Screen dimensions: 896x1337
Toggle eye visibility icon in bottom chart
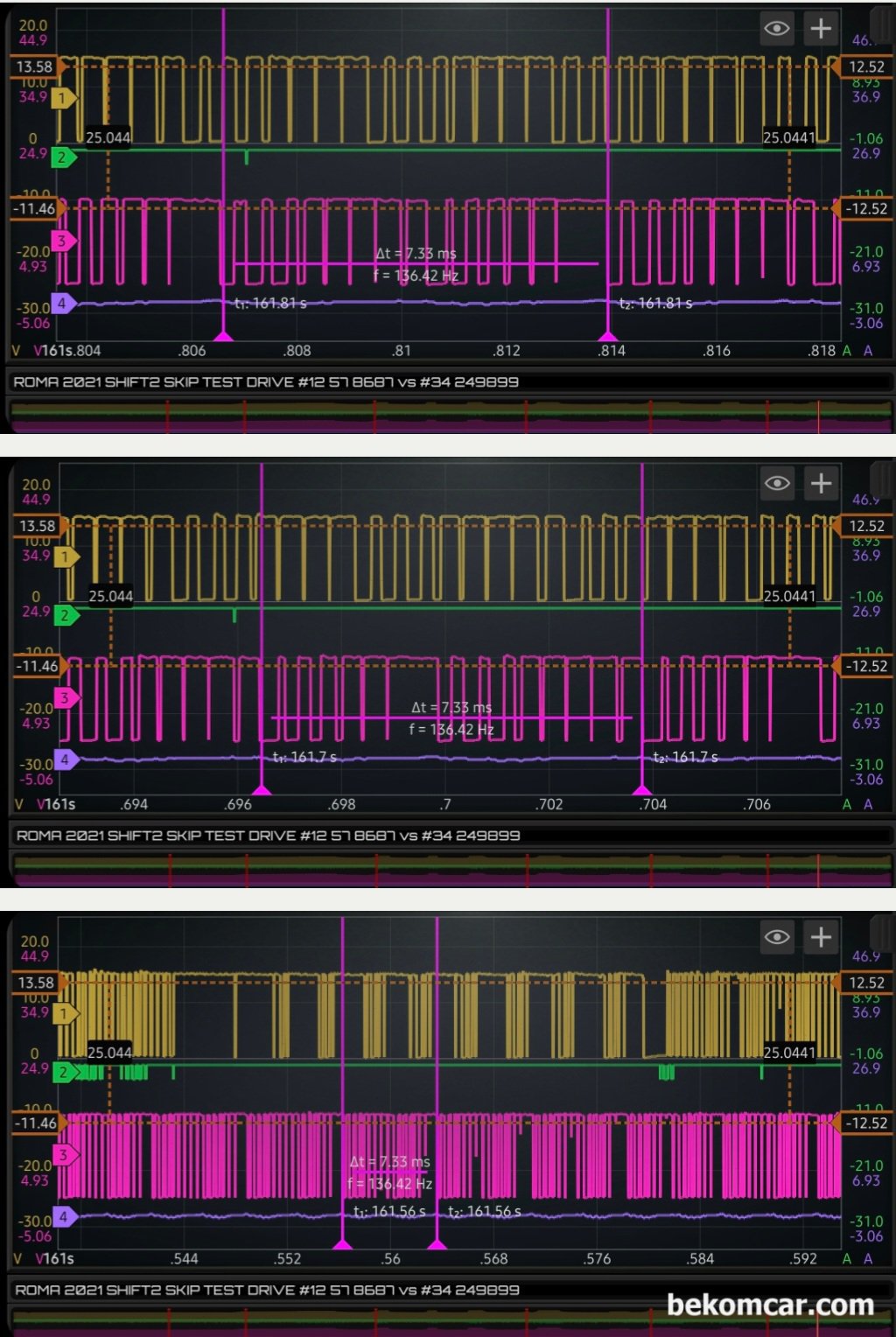click(x=777, y=937)
